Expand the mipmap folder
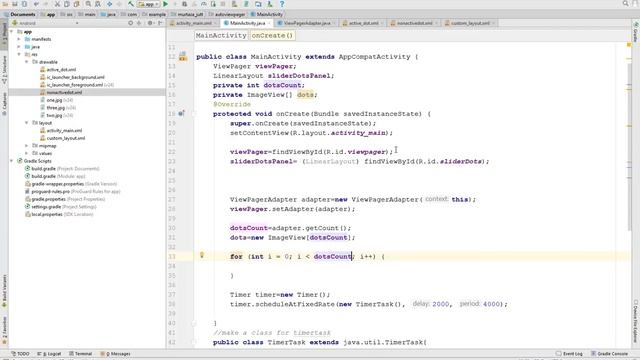Screen dimensions: 640x360 (27, 146)
